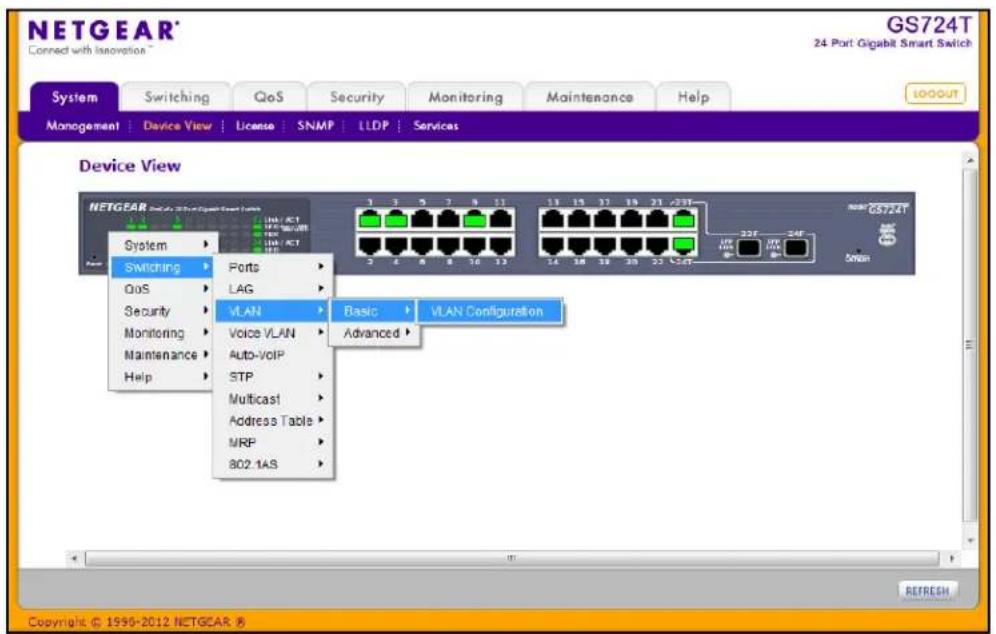Image resolution: width=996 pixels, height=634 pixels.
Task: Click the LOGOUT button
Action: coord(935,94)
